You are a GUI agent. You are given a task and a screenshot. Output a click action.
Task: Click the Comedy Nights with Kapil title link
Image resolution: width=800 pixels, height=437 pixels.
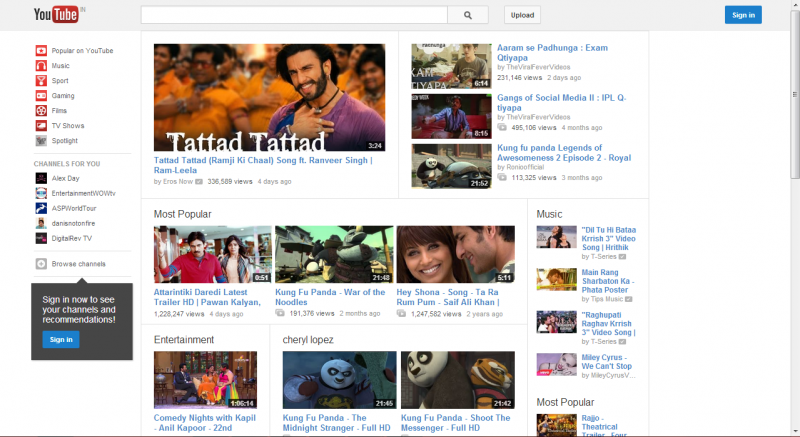tap(207, 418)
